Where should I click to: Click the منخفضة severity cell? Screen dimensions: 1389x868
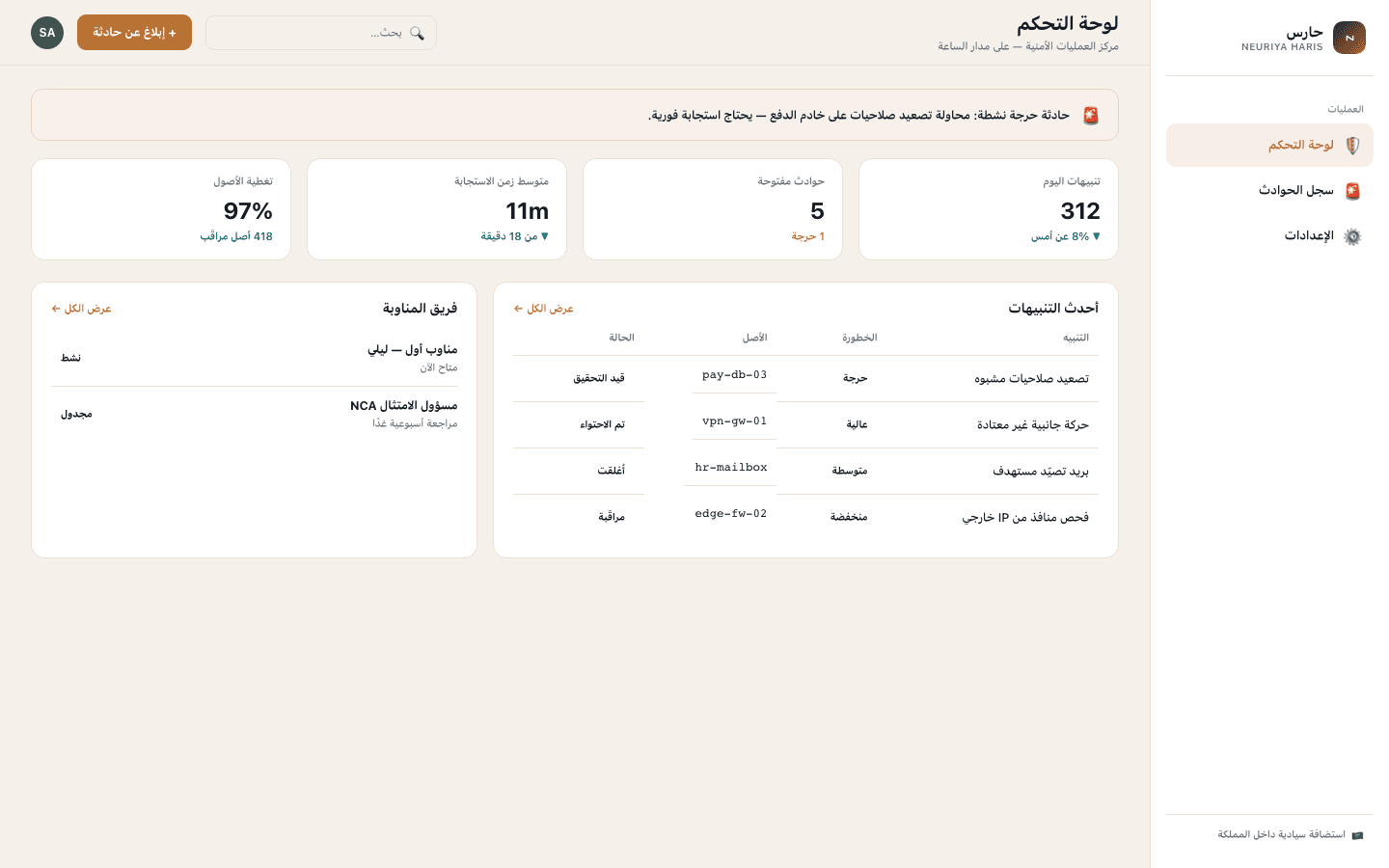849,518
